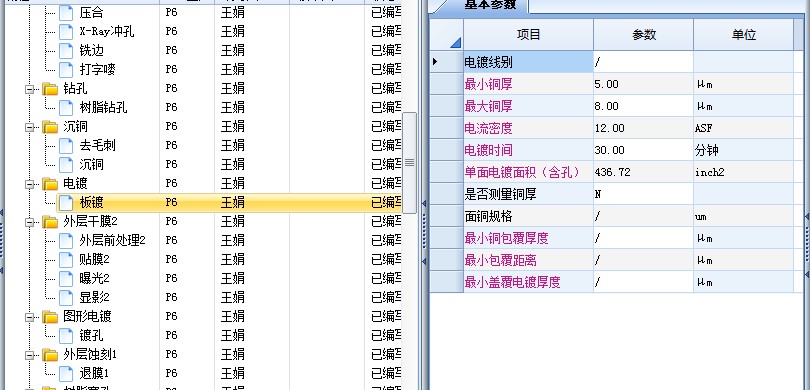This screenshot has height=390, width=810.
Task: Collapse the 外层干膜2 tree node
Action: click(x=29, y=222)
